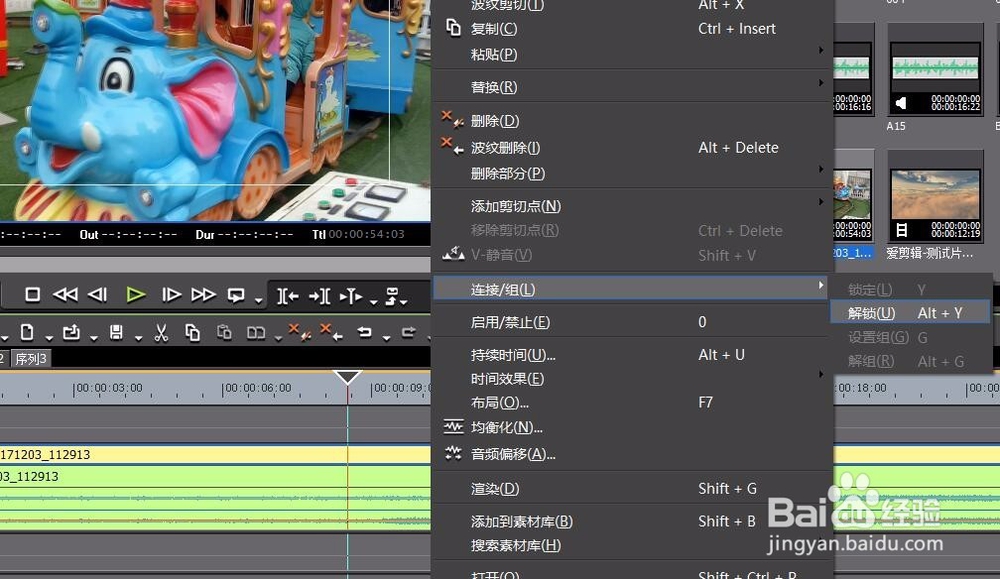Jump to previous edit point icon
The height and width of the screenshot is (579, 1000).
click(288, 296)
